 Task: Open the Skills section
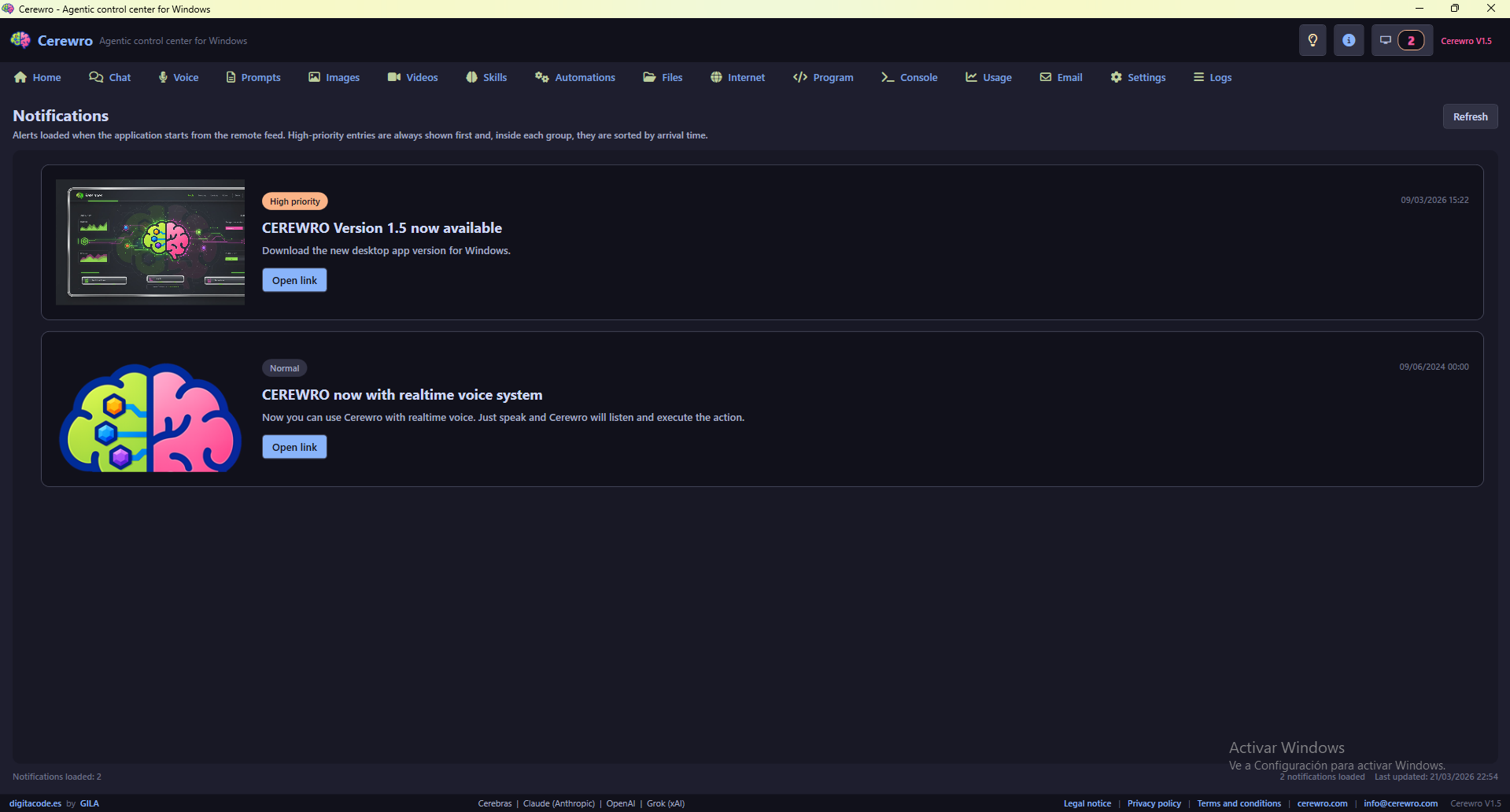[x=485, y=77]
